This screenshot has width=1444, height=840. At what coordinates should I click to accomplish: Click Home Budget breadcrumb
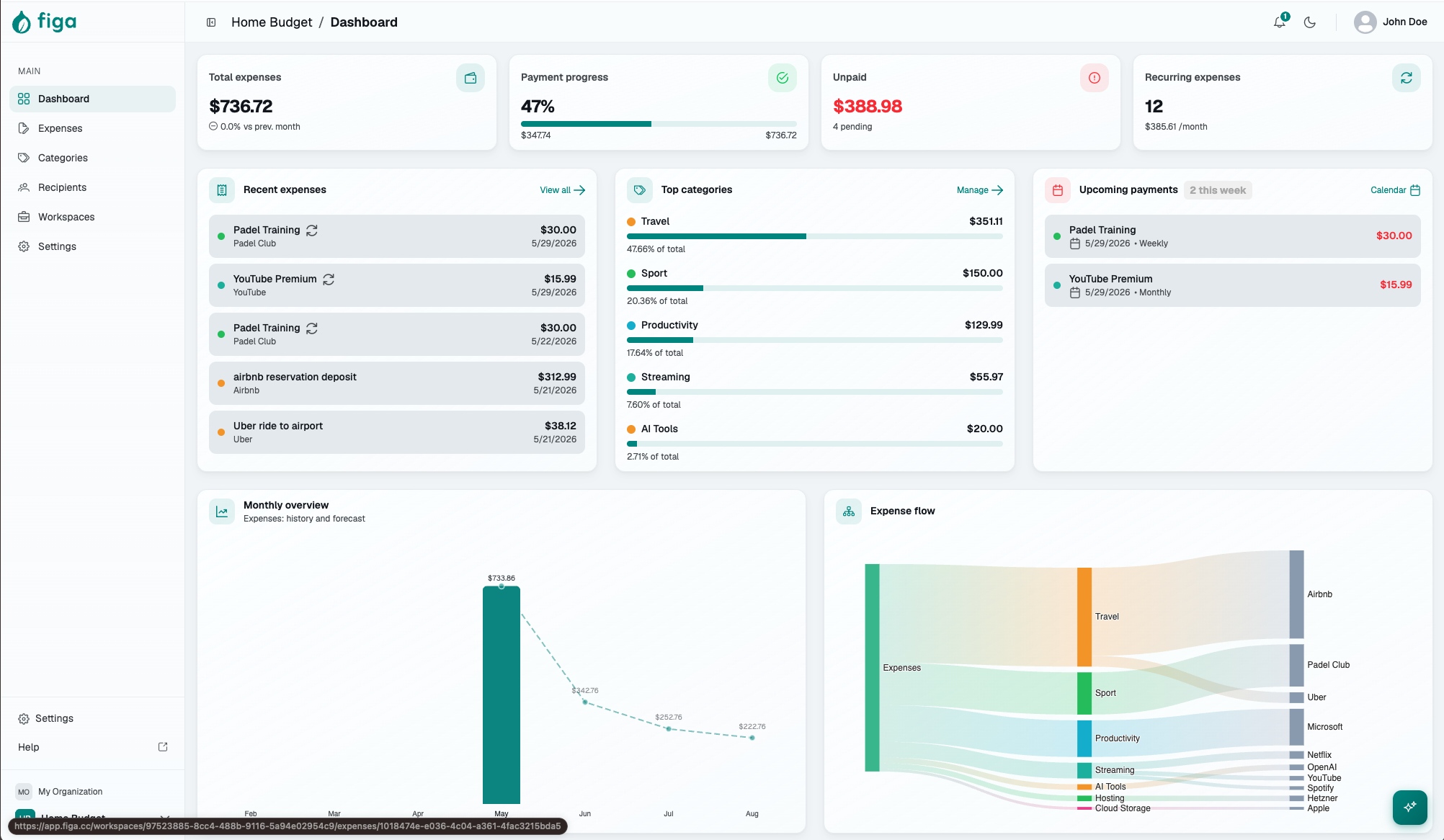coord(272,22)
